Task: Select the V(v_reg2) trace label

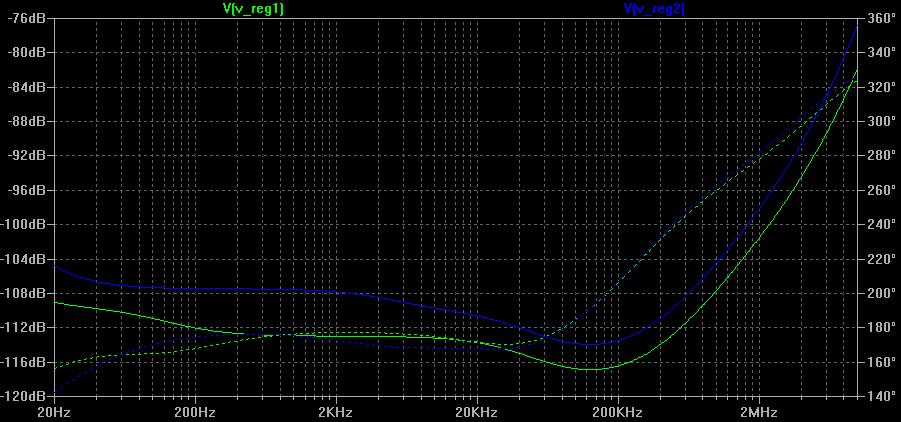Action: click(654, 9)
